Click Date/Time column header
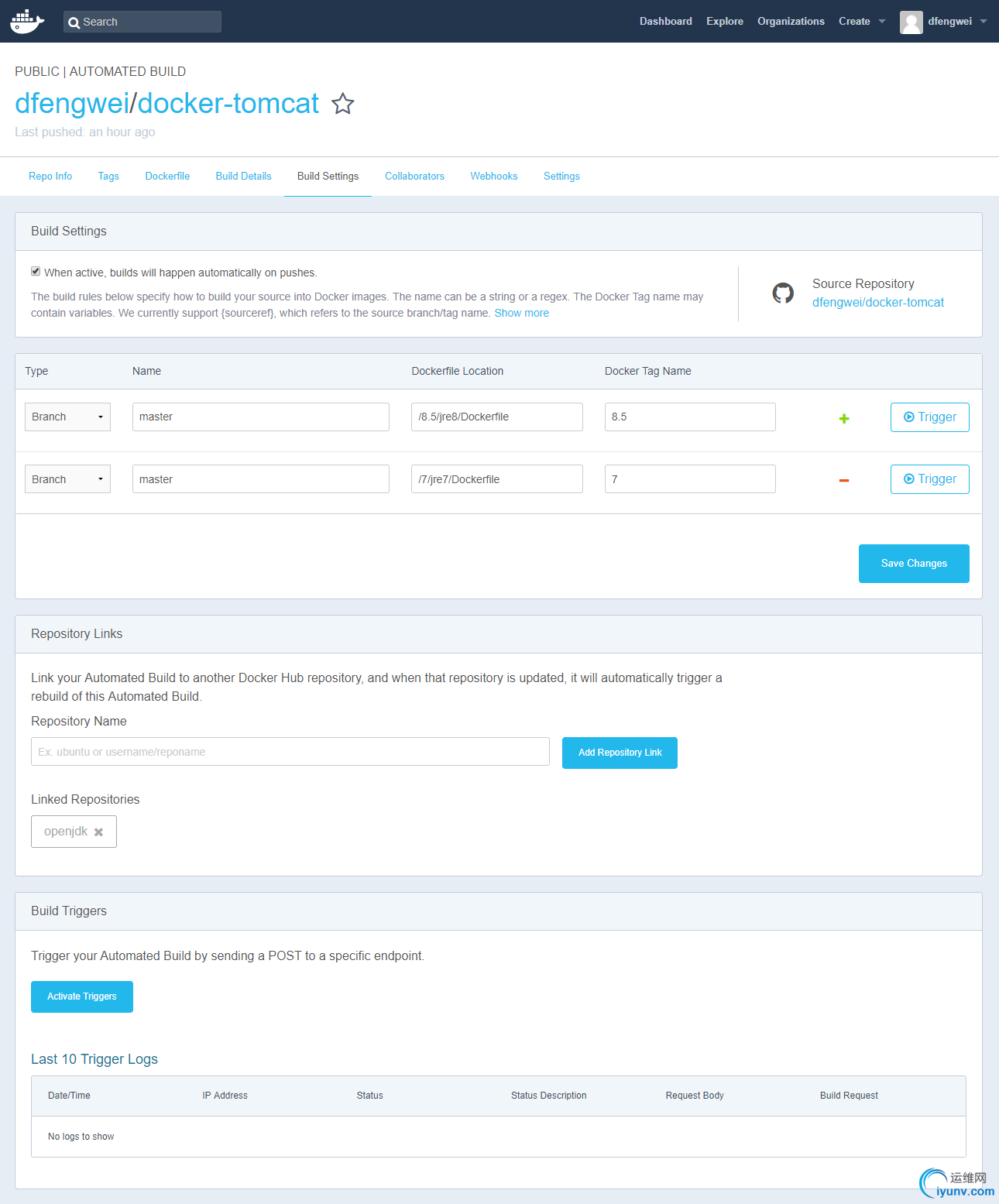This screenshot has width=999, height=1204. (69, 1096)
